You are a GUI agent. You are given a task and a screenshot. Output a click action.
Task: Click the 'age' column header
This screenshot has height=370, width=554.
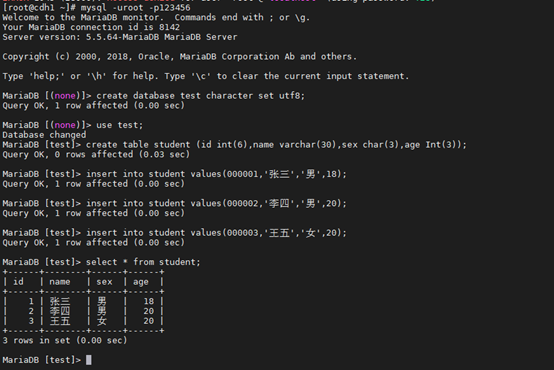(x=141, y=282)
